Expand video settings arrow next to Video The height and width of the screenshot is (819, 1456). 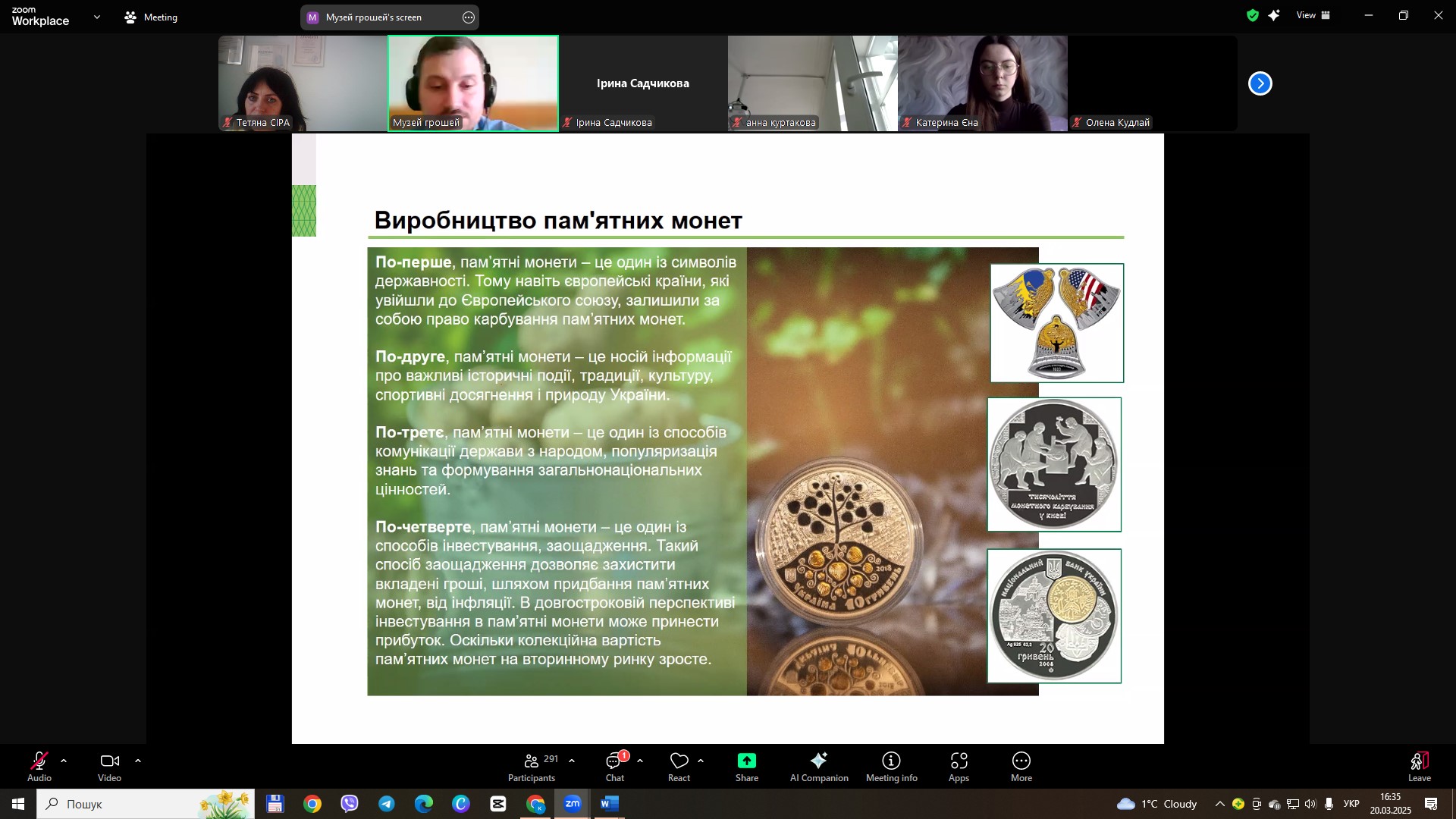[138, 761]
